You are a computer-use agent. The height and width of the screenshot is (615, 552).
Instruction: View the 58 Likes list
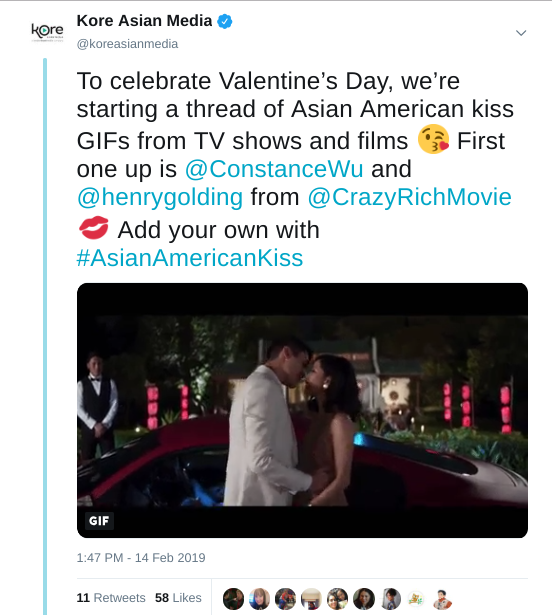click(178, 598)
